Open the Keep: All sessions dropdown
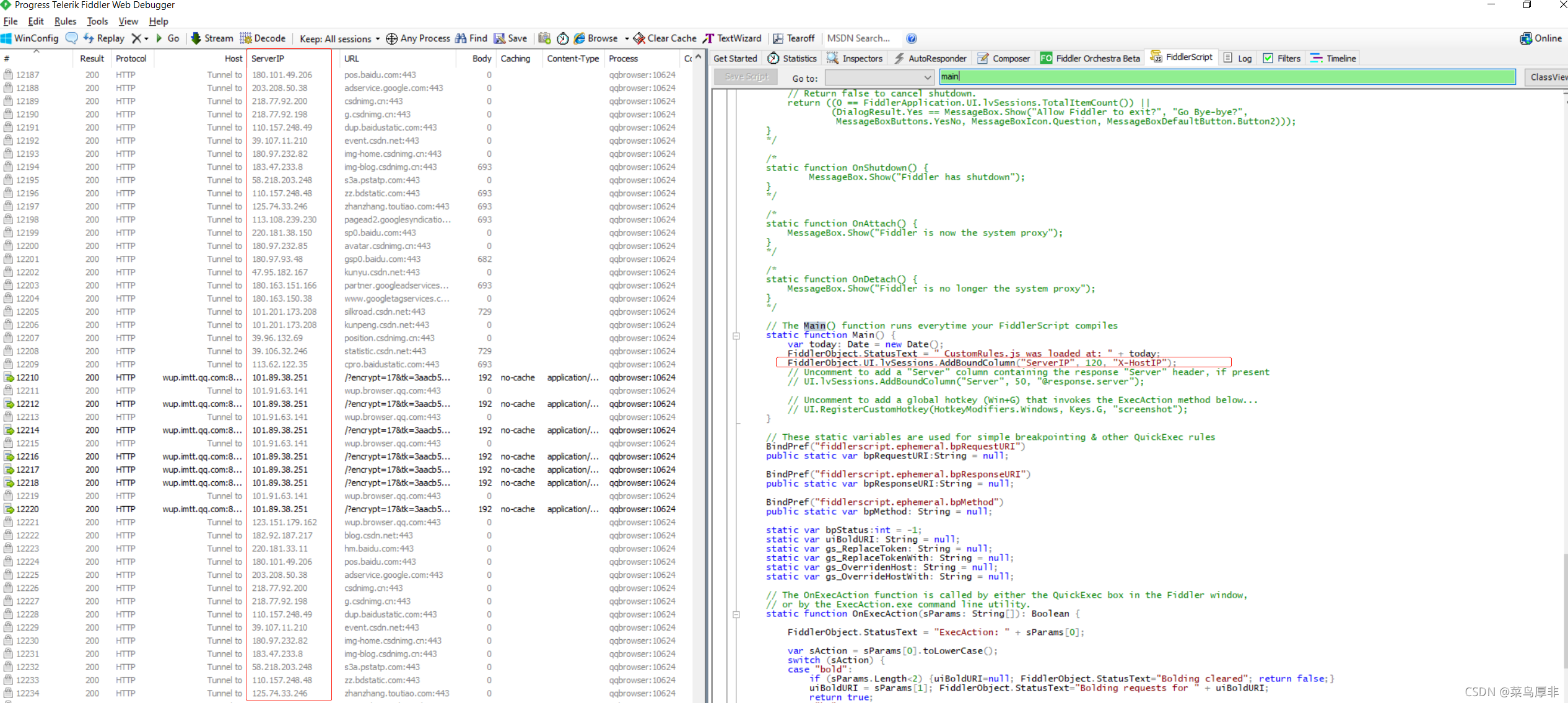1568x703 pixels. point(339,39)
